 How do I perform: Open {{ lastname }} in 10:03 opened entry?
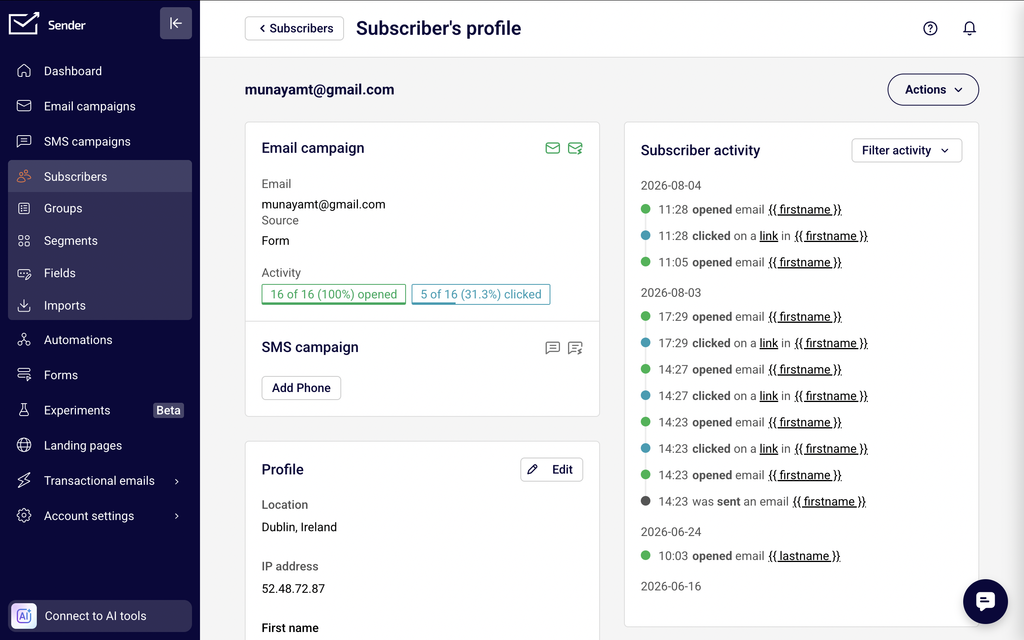804,556
